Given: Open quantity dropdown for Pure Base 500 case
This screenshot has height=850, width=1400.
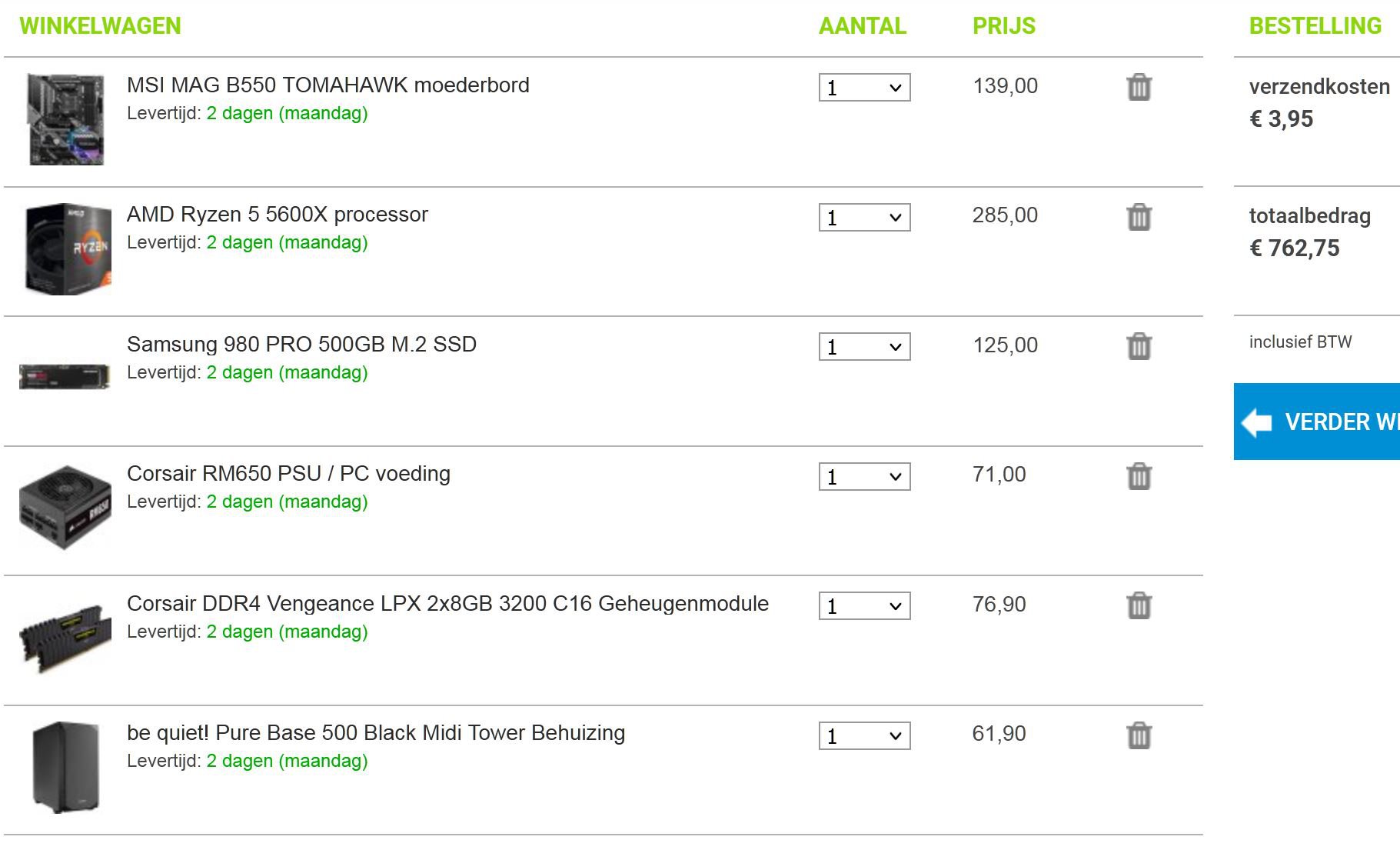Looking at the screenshot, I should pyautogui.click(x=864, y=736).
